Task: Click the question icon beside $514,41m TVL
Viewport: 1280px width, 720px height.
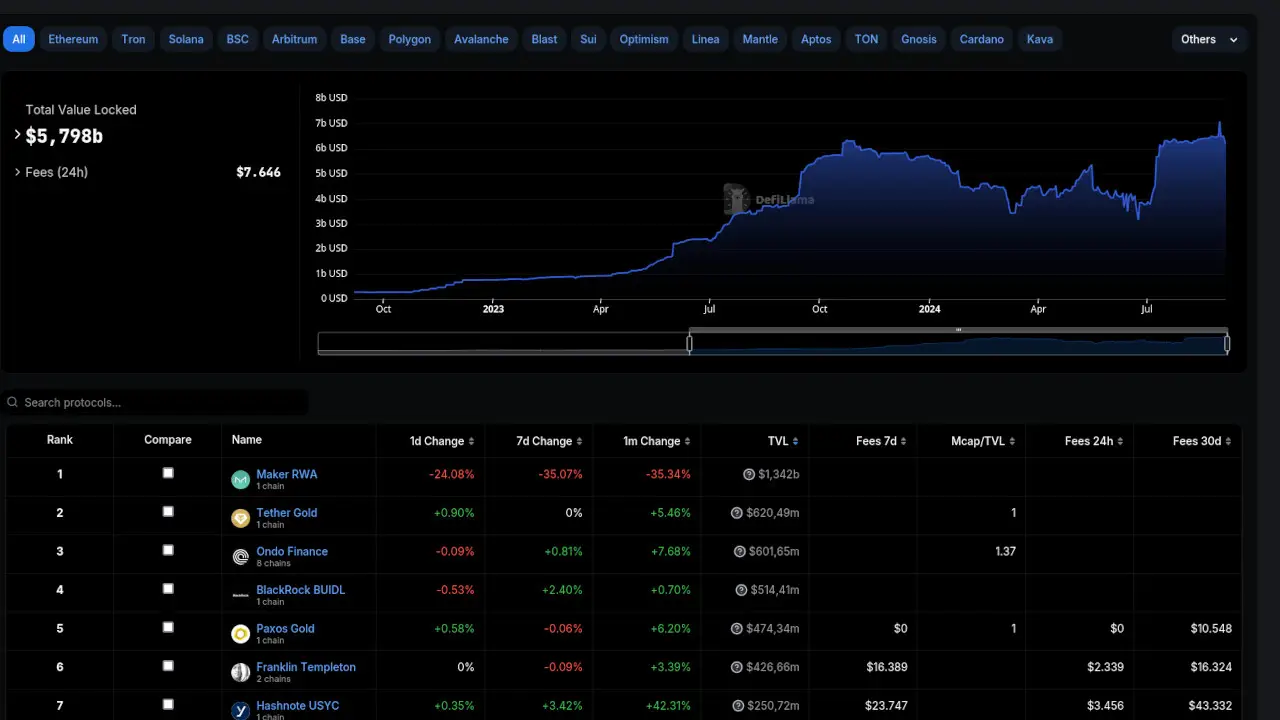Action: (740, 590)
